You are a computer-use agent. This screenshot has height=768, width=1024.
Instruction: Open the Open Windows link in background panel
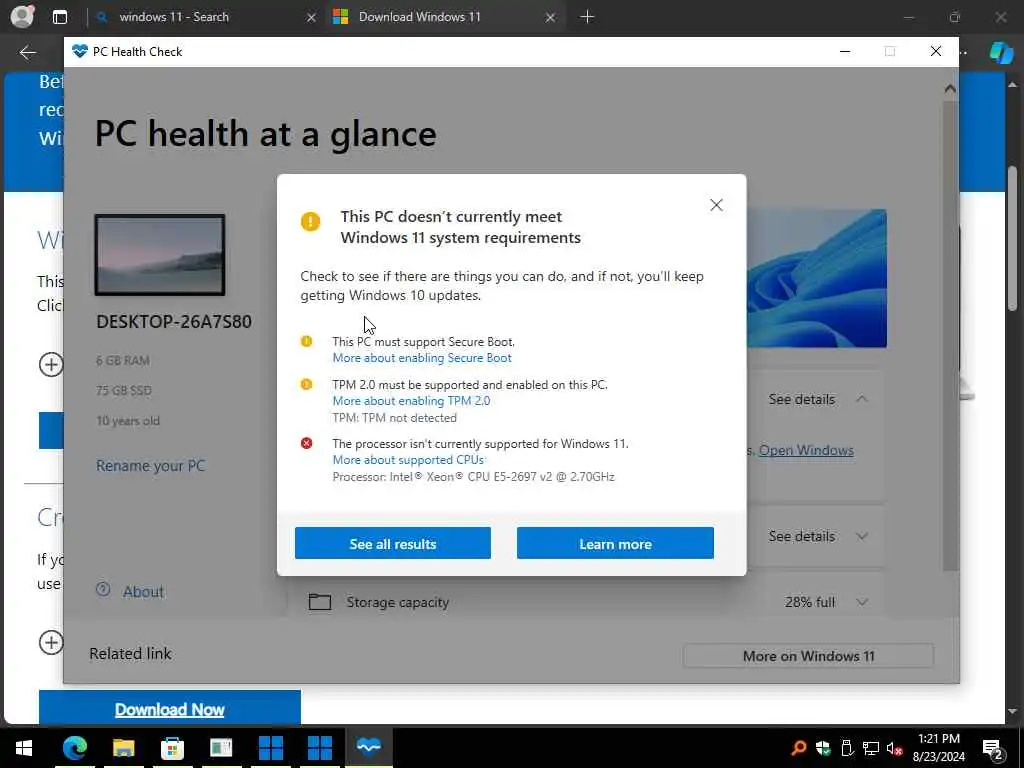[806, 450]
